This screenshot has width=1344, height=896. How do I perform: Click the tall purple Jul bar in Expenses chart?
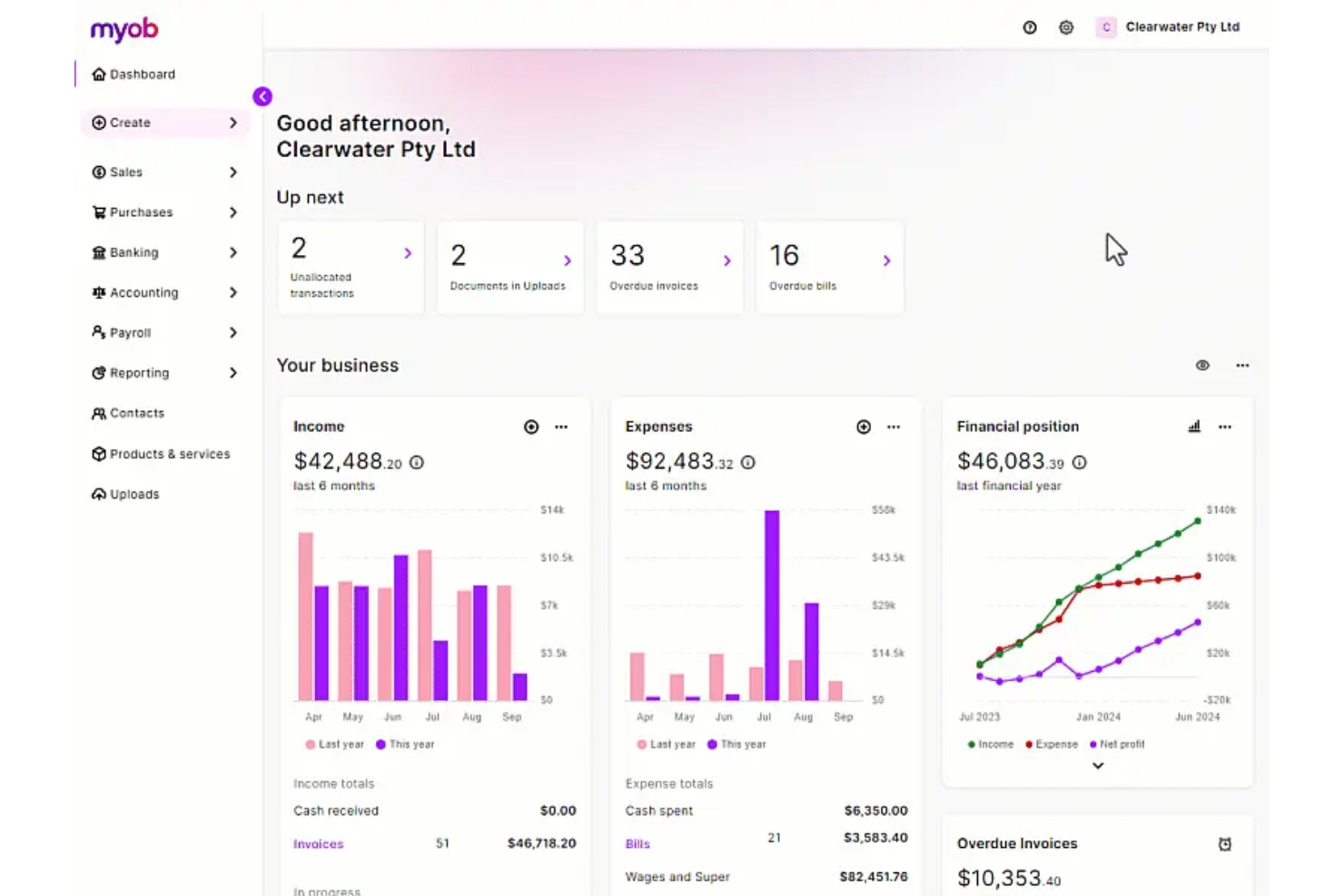tap(772, 606)
